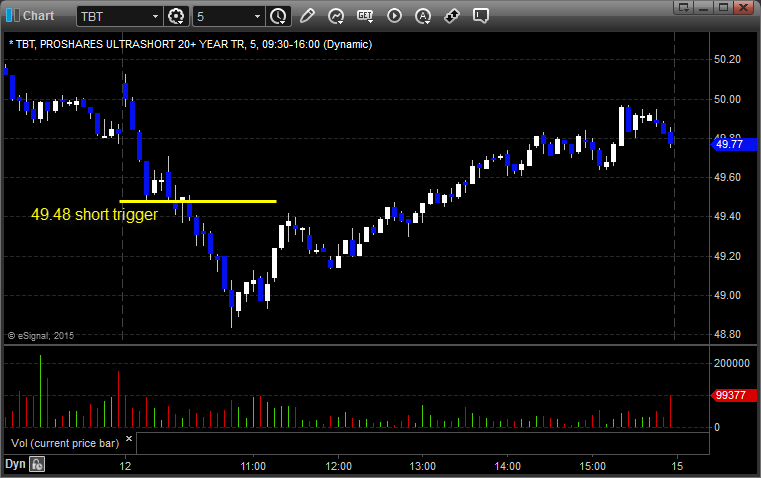Click the 49.40 price axis label
Viewport: 761px width, 478px height.
click(727, 216)
